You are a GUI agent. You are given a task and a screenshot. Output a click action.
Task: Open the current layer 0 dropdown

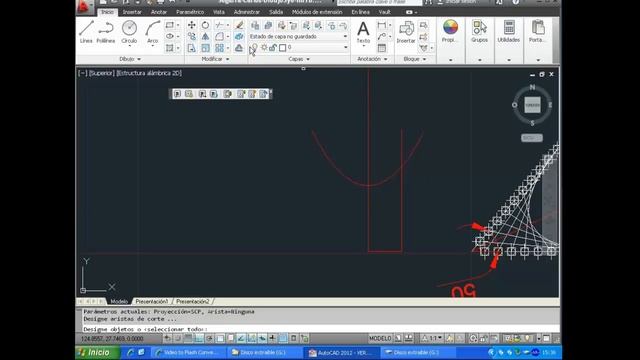(345, 48)
